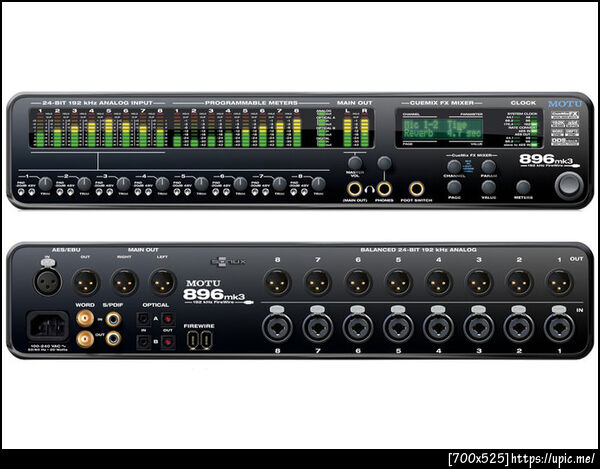The height and width of the screenshot is (469, 600).
Task: Toggle the channel 6 PAD switch
Action: pos(216,192)
